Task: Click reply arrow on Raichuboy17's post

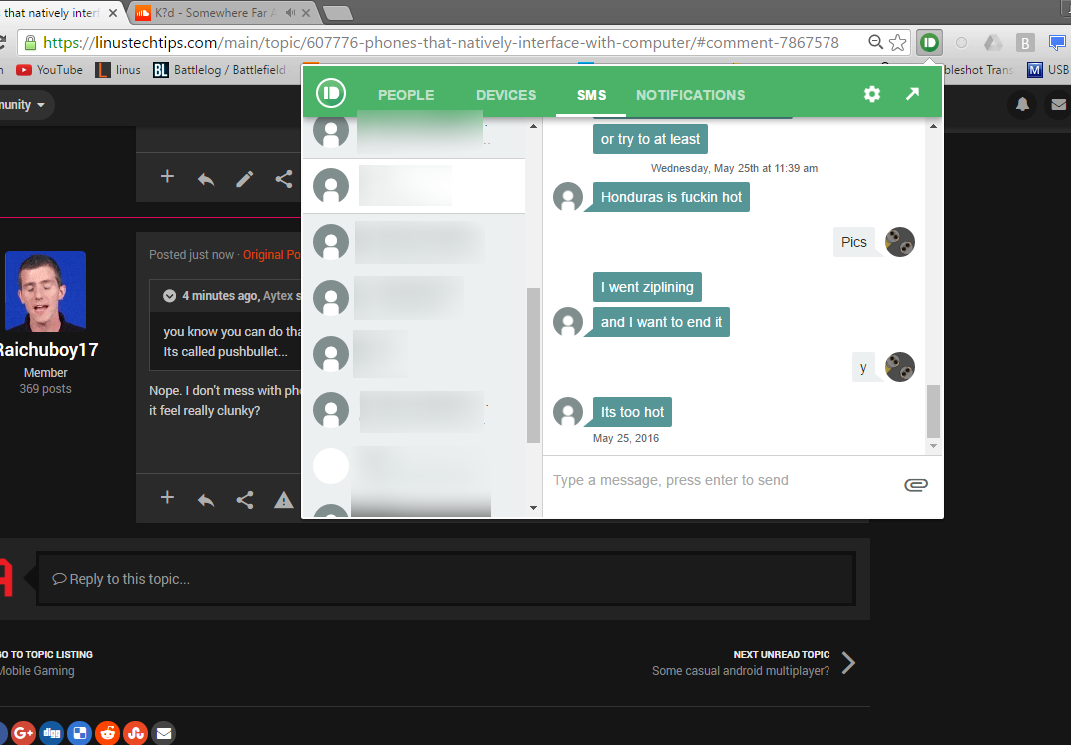Action: tap(206, 500)
